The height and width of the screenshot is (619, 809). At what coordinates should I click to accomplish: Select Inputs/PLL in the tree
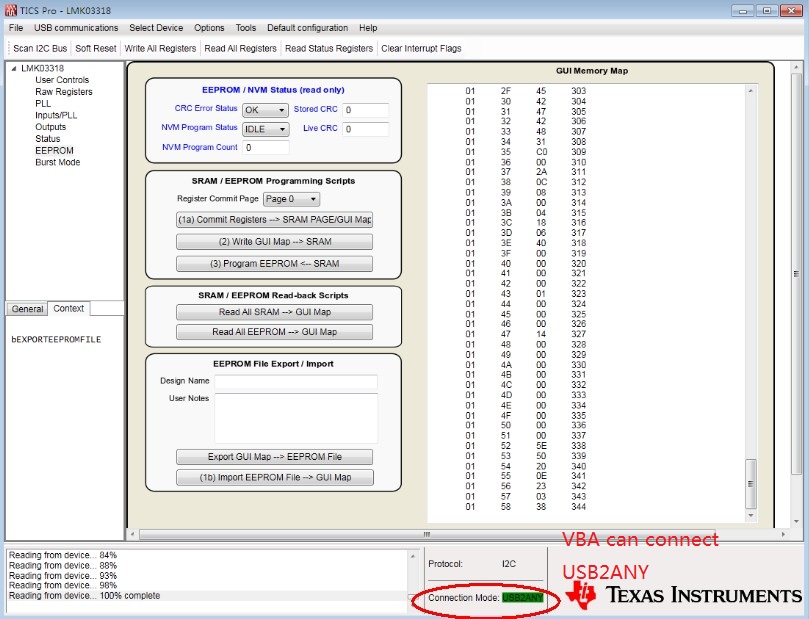56,115
